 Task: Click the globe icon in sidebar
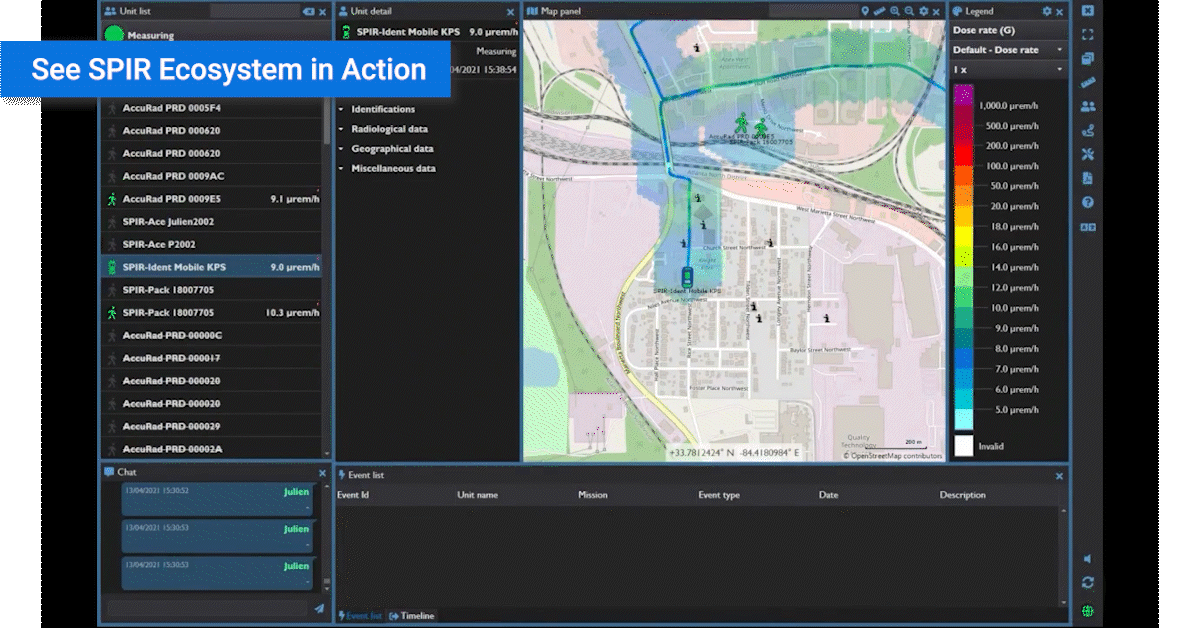(x=1088, y=610)
